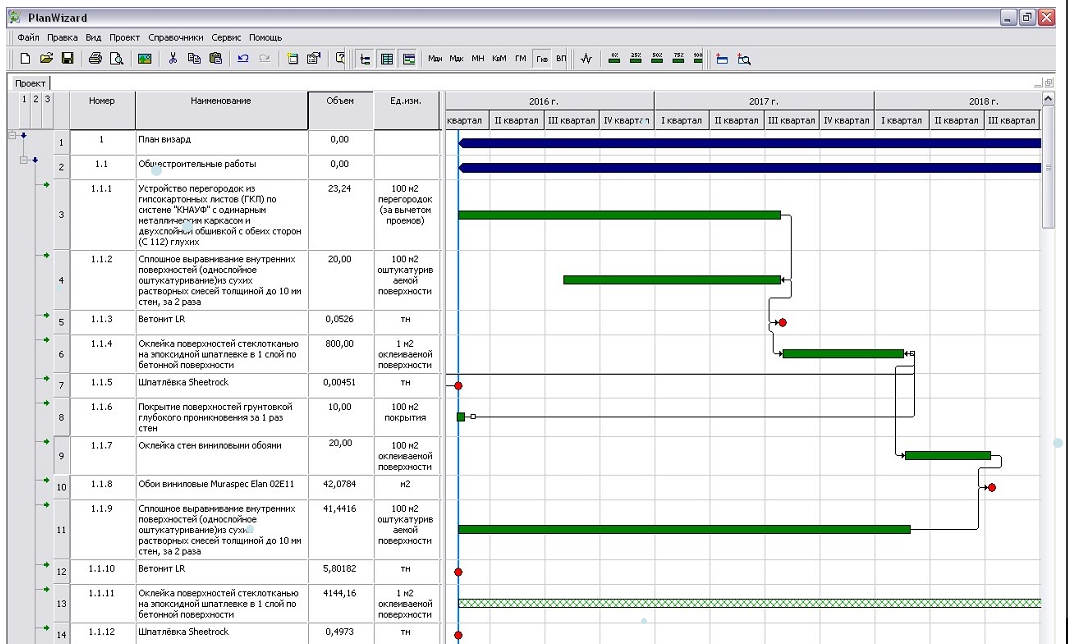
Task: Click the greyed-out redo arrow icon
Action: tap(265, 59)
